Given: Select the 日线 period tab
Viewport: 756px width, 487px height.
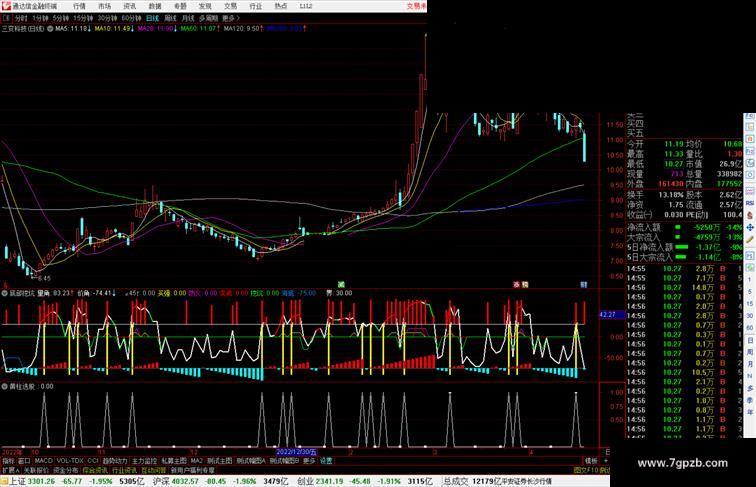Looking at the screenshot, I should pyautogui.click(x=152, y=18).
